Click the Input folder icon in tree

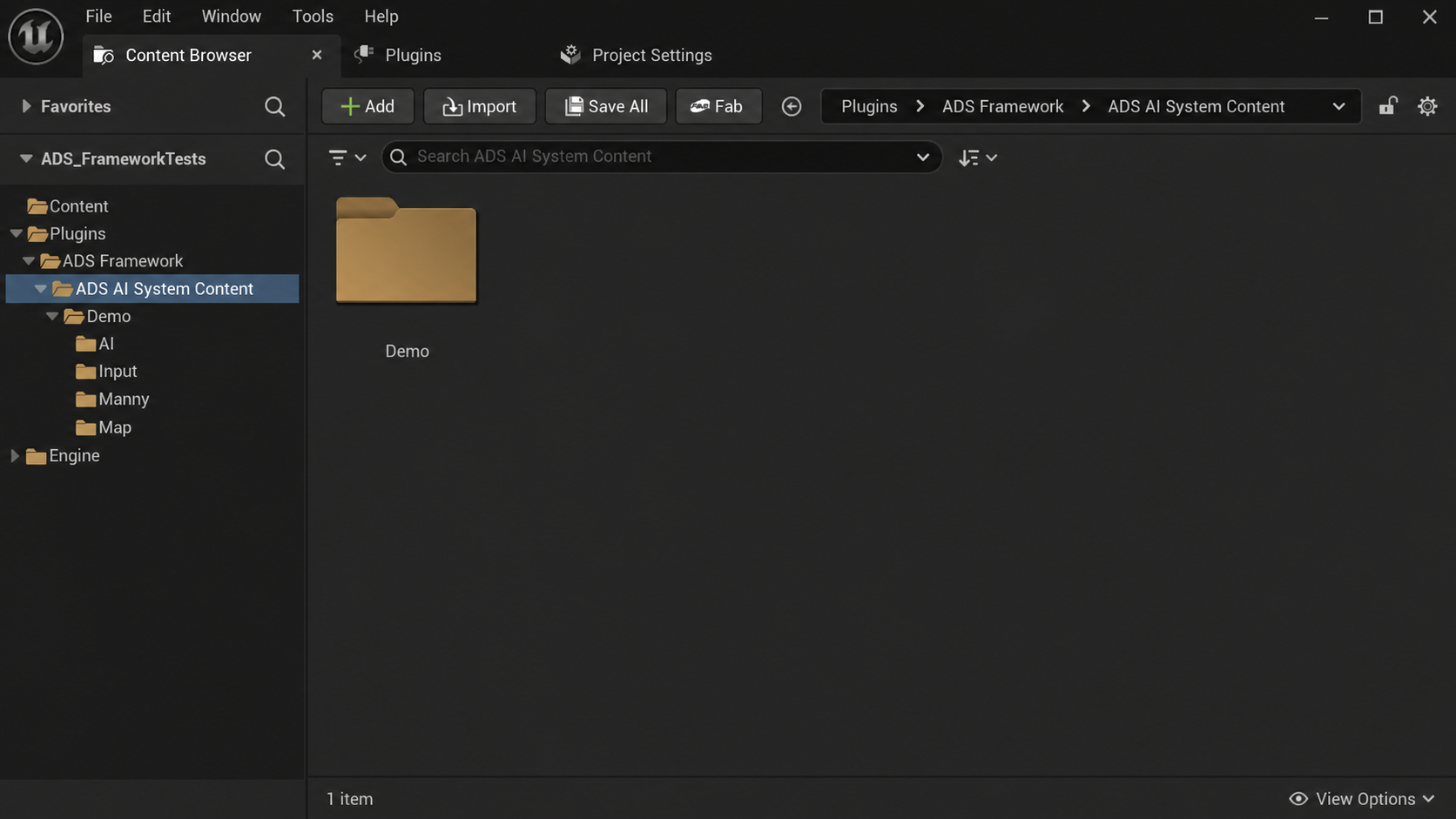[x=85, y=372]
